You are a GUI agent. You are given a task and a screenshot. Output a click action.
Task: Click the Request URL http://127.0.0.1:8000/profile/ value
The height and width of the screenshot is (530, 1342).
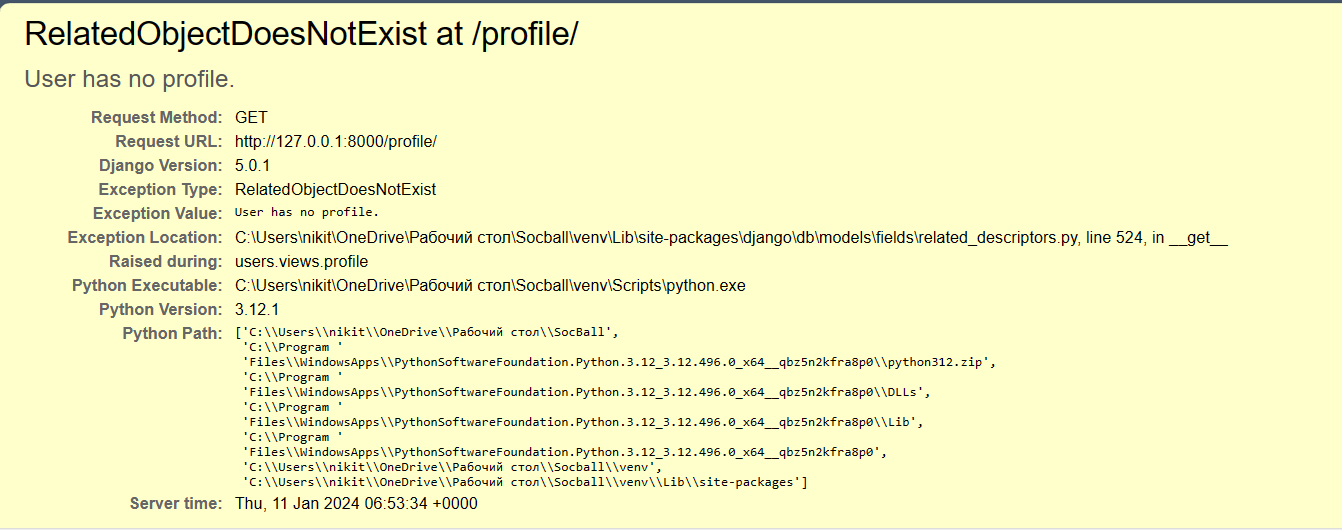pyautogui.click(x=336, y=142)
